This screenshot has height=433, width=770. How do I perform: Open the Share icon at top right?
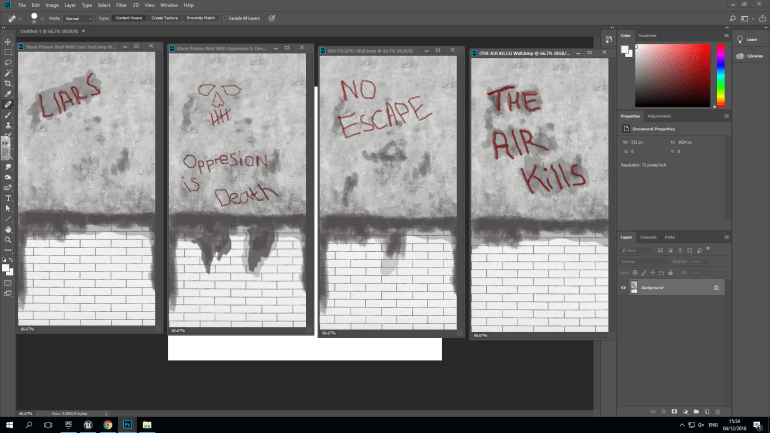coord(762,18)
